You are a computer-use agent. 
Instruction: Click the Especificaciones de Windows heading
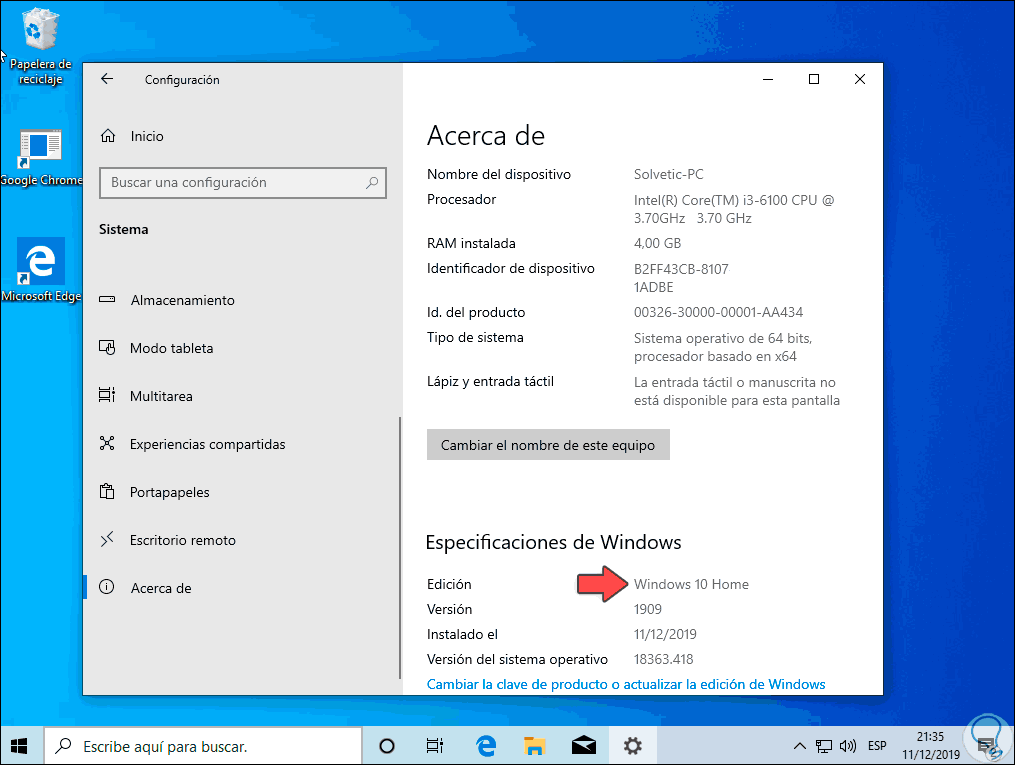point(553,542)
